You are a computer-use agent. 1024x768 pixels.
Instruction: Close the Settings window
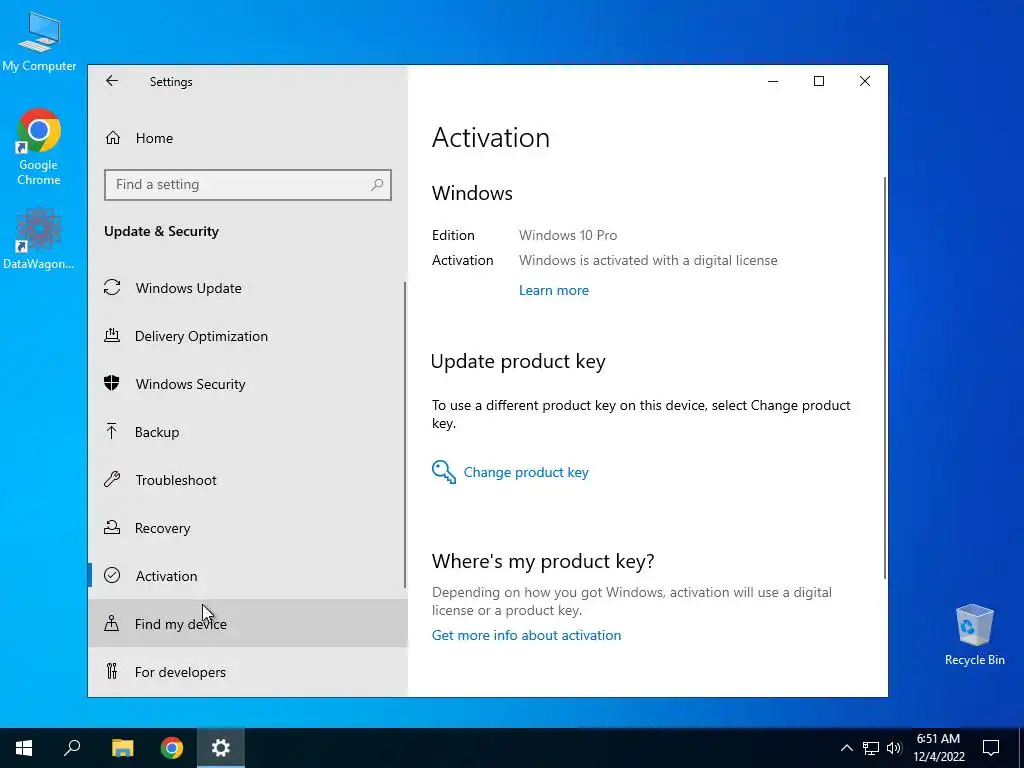pos(865,81)
